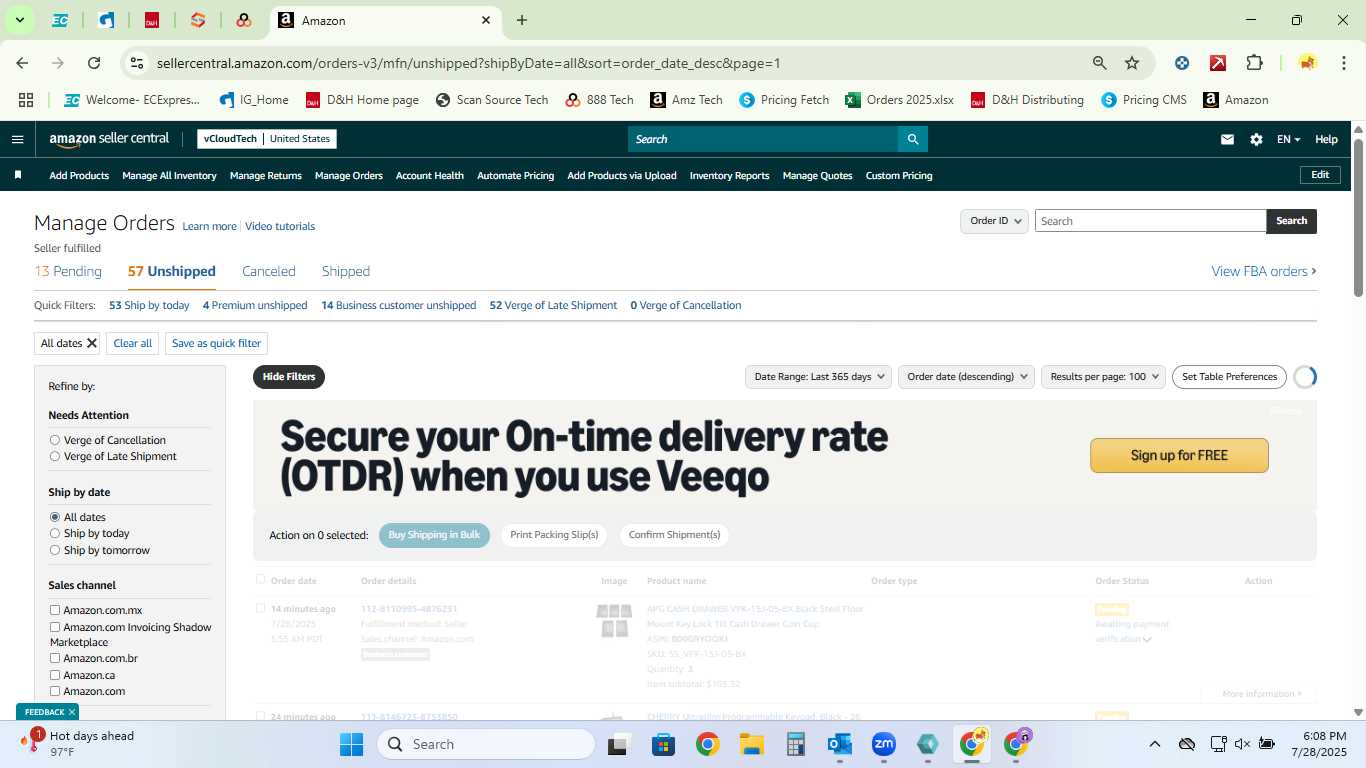Click the teal search magnifier button

click(x=912, y=139)
